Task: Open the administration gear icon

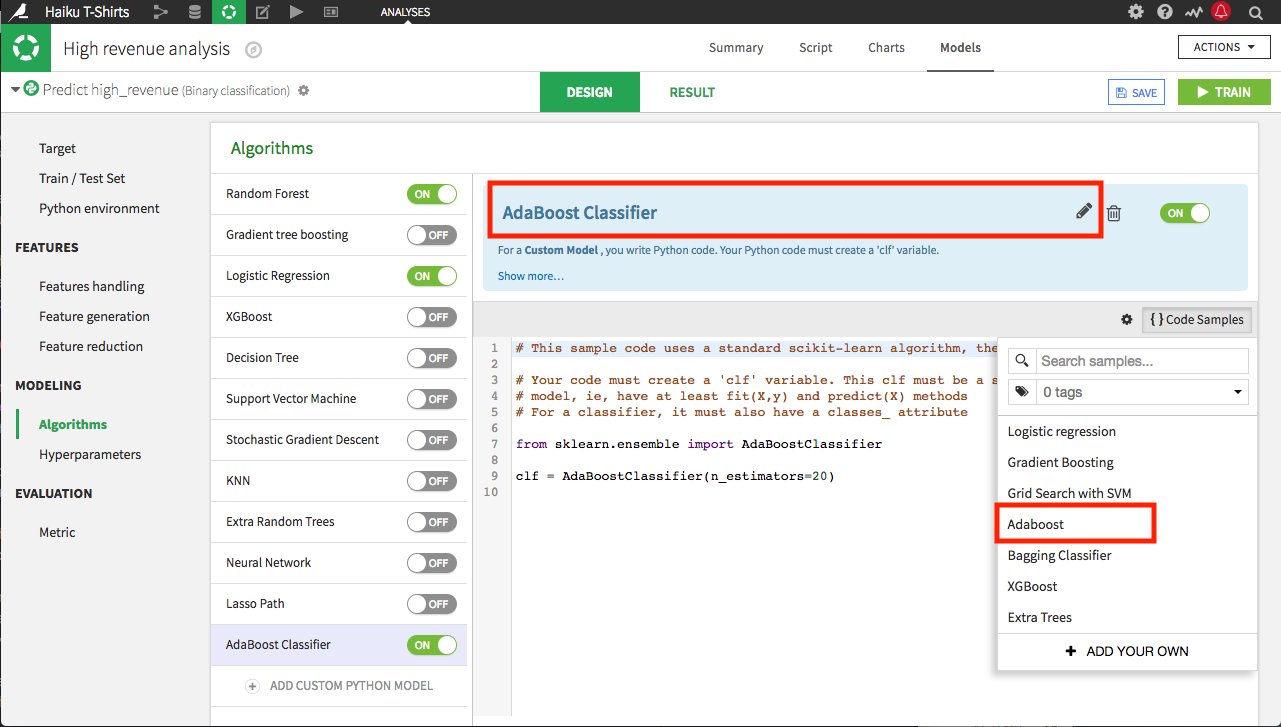Action: tap(1135, 12)
